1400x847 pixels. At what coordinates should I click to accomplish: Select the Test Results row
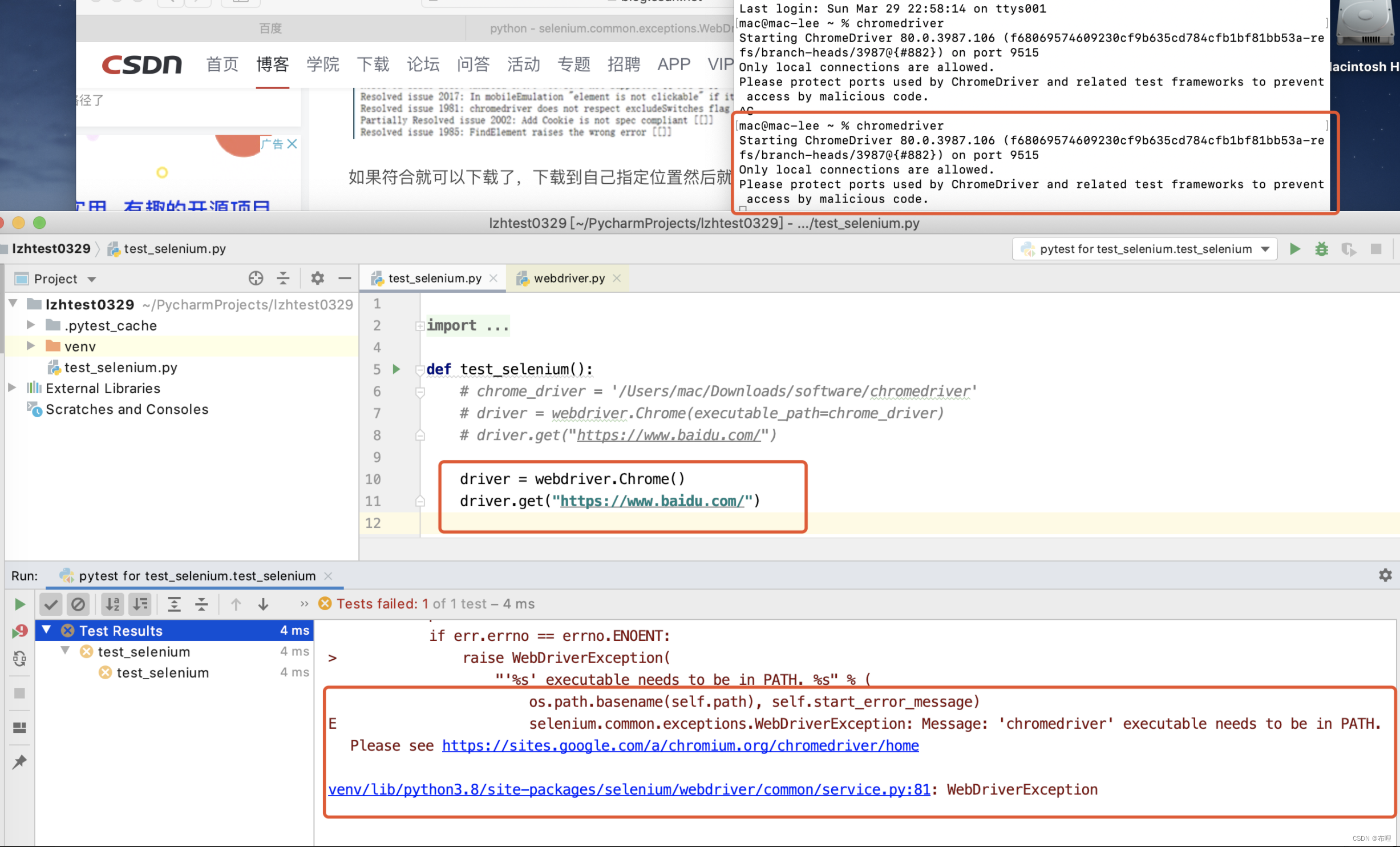pos(175,630)
